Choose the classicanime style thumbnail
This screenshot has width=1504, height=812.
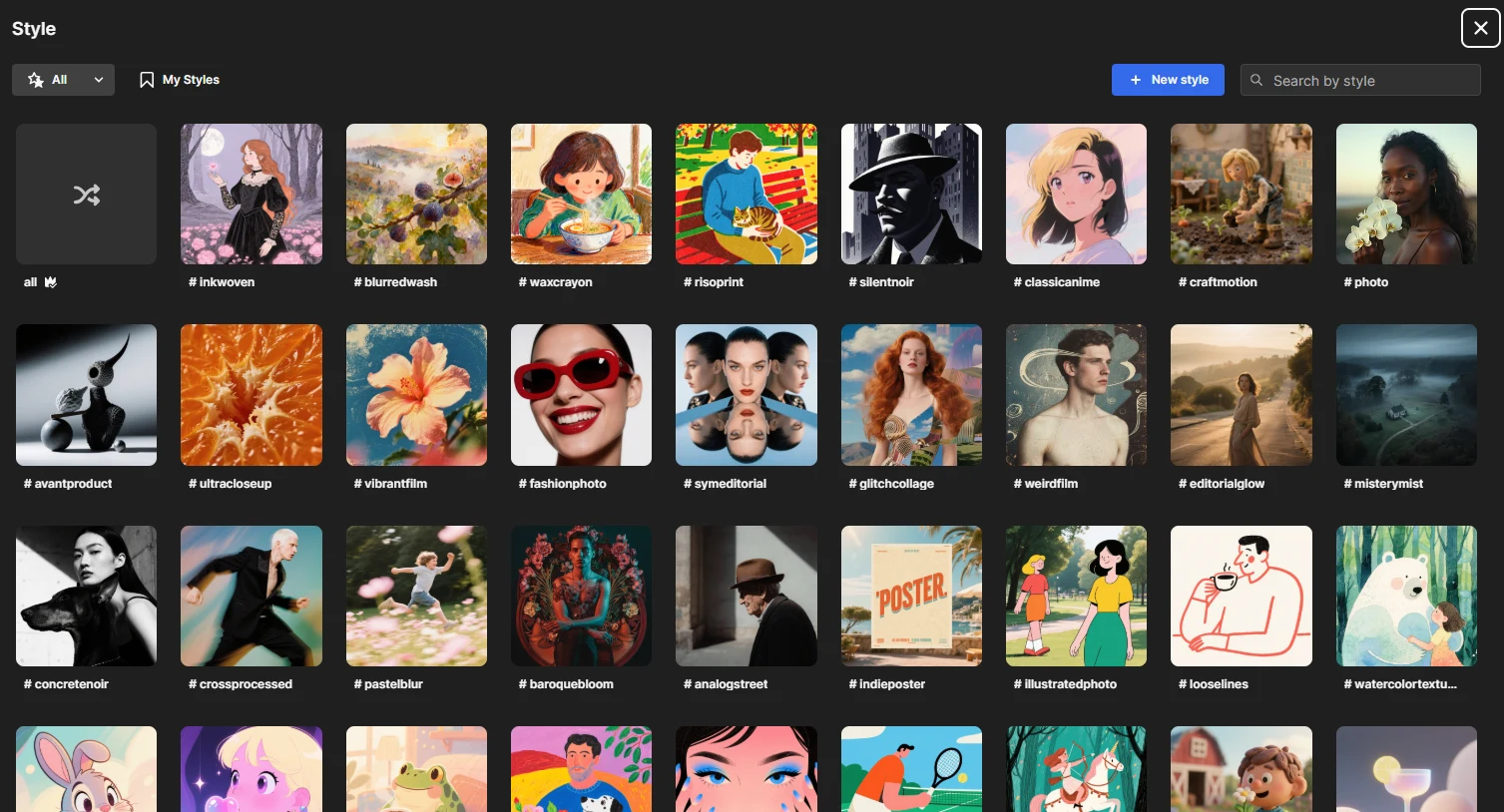click(1076, 194)
